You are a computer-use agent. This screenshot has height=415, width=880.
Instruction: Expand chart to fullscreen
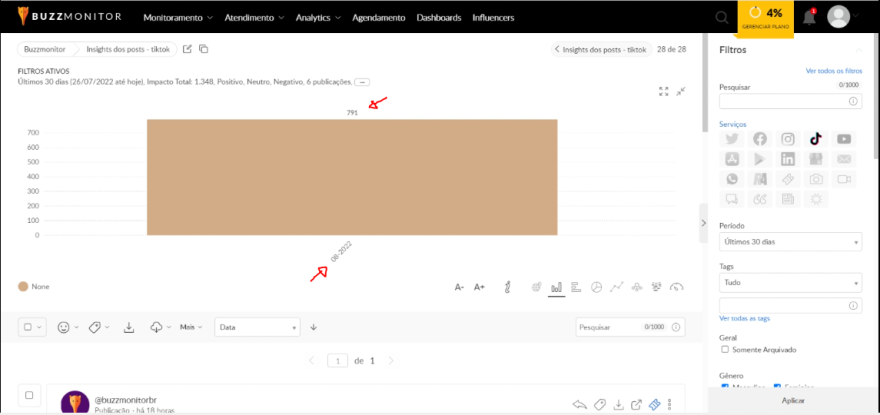[664, 91]
